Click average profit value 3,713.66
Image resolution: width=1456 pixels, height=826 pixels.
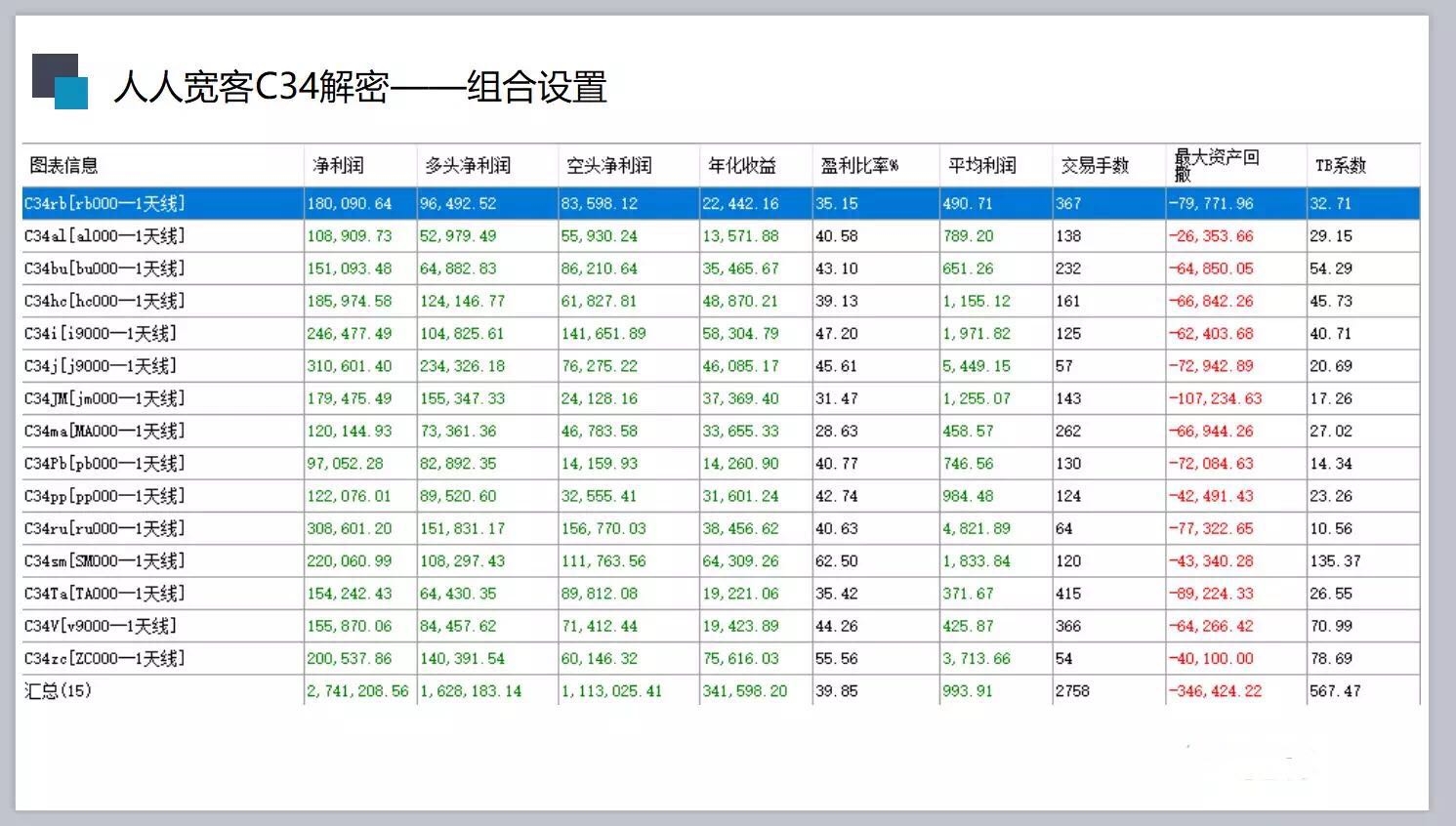pyautogui.click(x=977, y=659)
